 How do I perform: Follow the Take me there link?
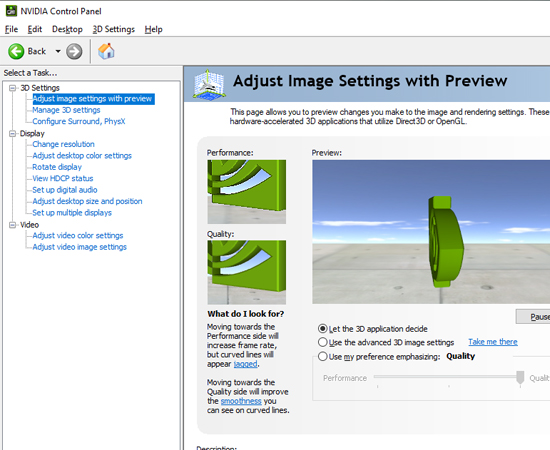click(493, 342)
